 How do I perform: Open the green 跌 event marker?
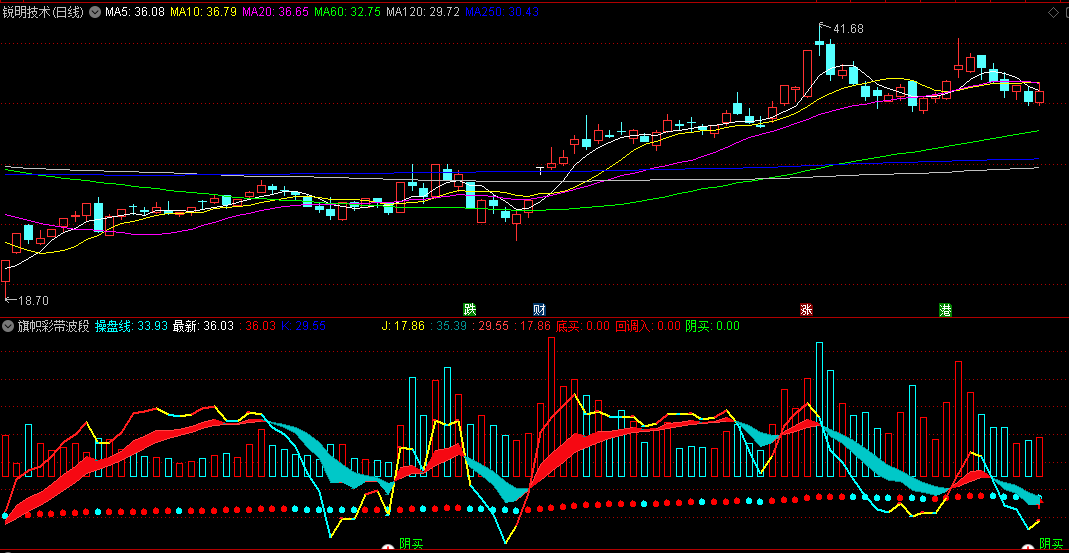click(469, 310)
